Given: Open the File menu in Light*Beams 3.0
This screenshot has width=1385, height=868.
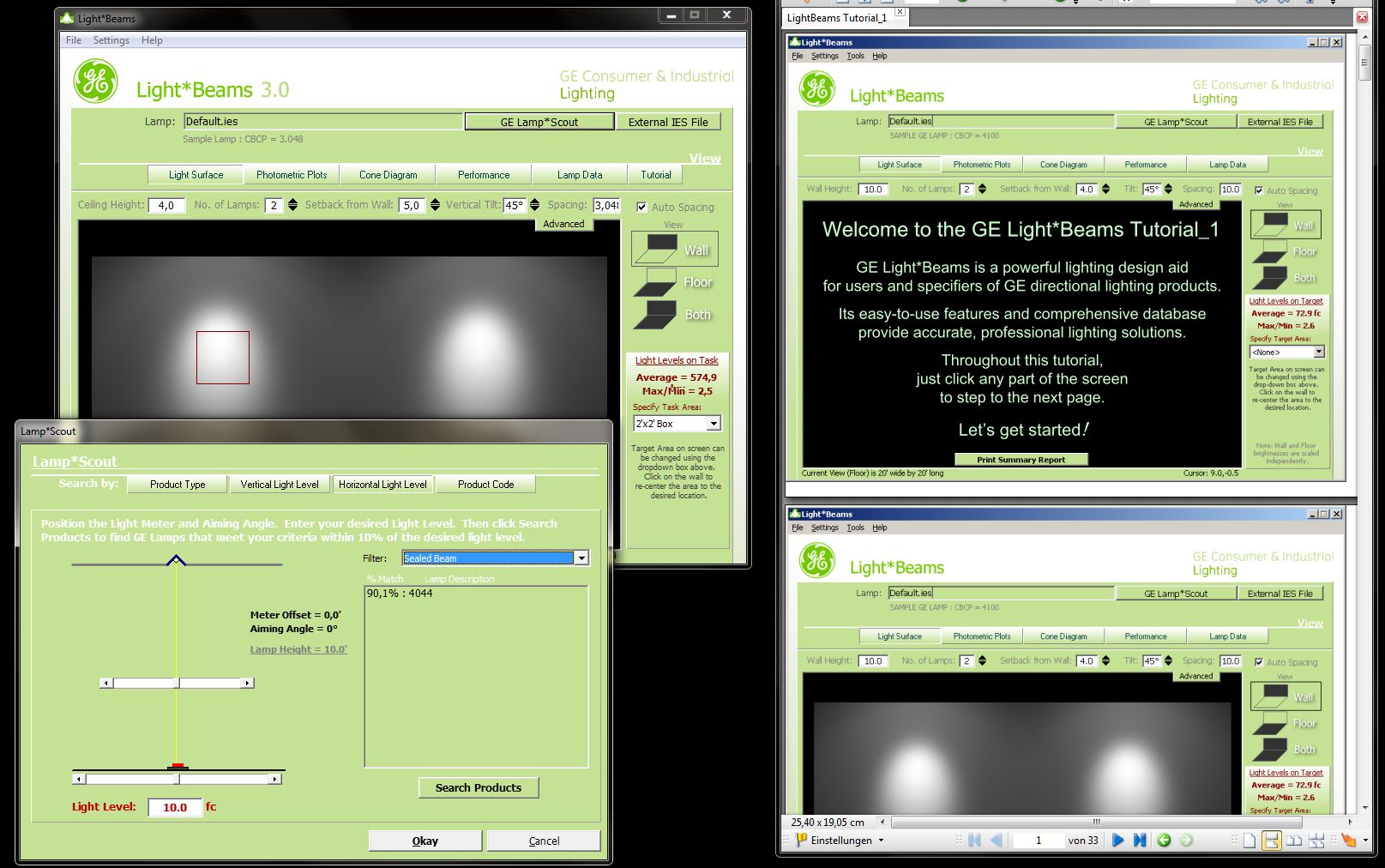Looking at the screenshot, I should 74,40.
